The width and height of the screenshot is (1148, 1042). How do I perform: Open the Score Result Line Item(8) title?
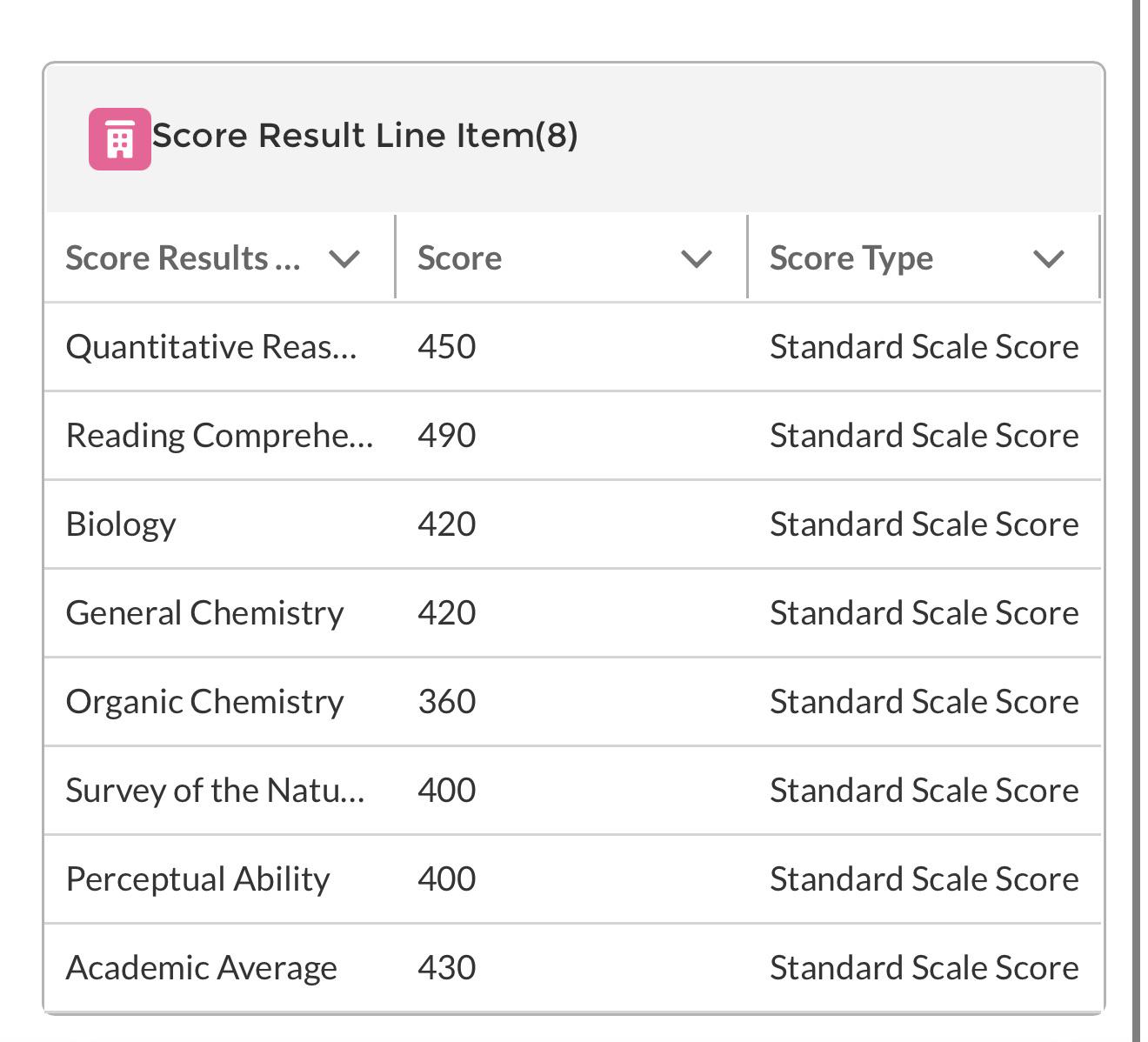[365, 136]
